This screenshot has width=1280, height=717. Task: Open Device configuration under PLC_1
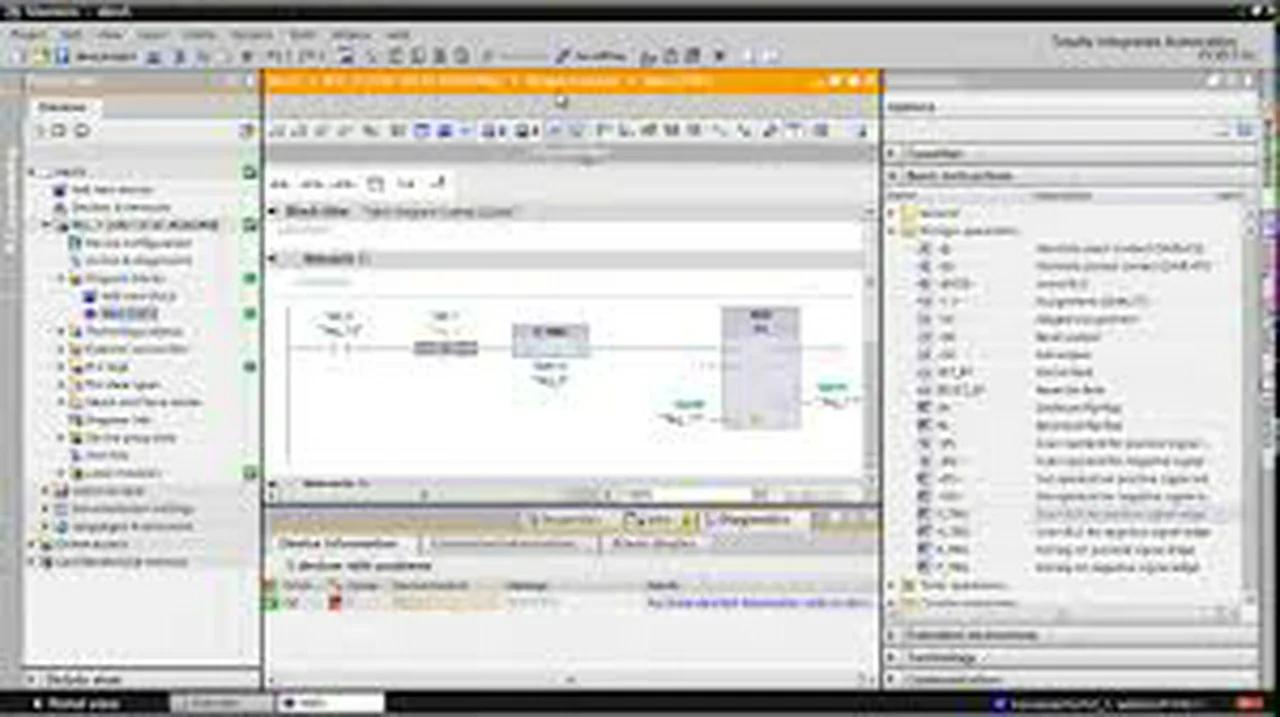[x=130, y=243]
